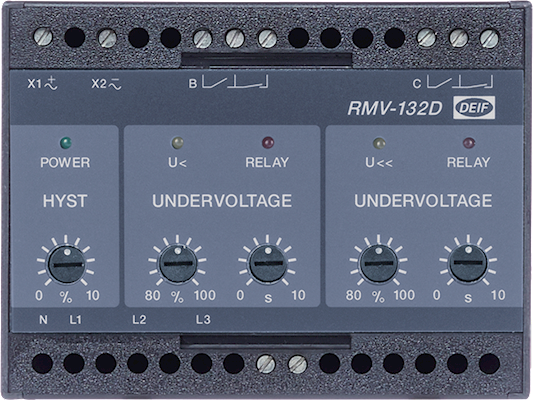Click the HYST panel heading

pos(65,201)
